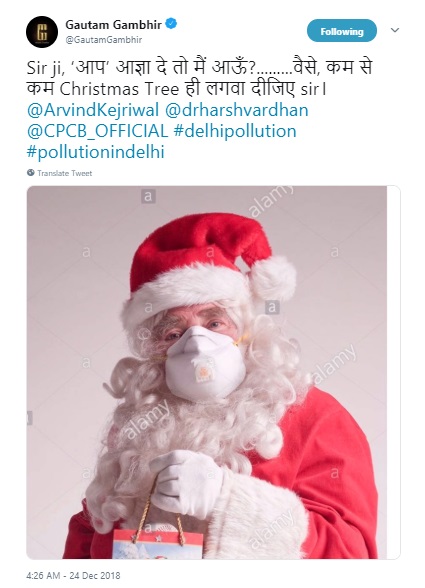Viewport: 425px width, 588px height.
Task: Open the @GautamGambhir handle
Action: [x=104, y=40]
